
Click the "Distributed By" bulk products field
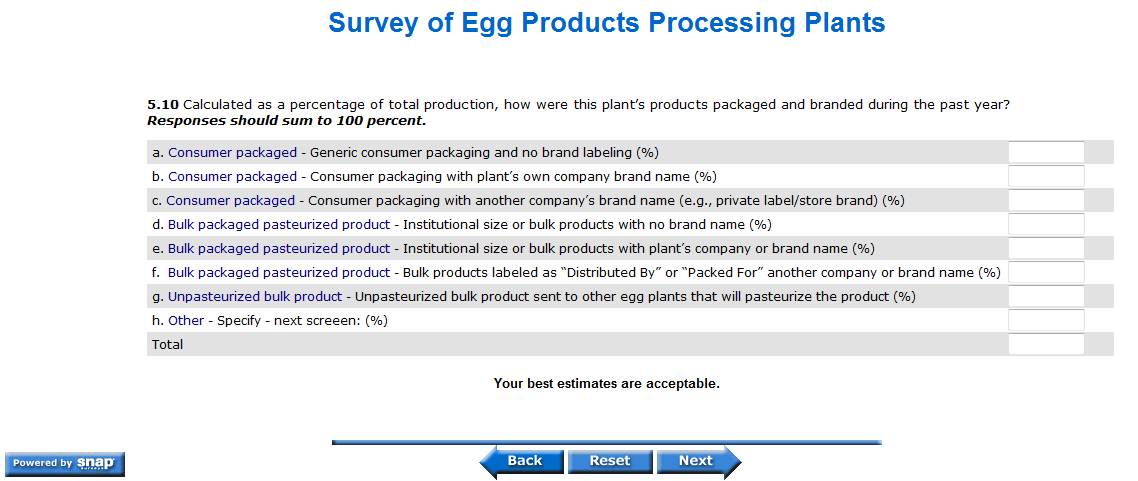pyautogui.click(x=1046, y=273)
